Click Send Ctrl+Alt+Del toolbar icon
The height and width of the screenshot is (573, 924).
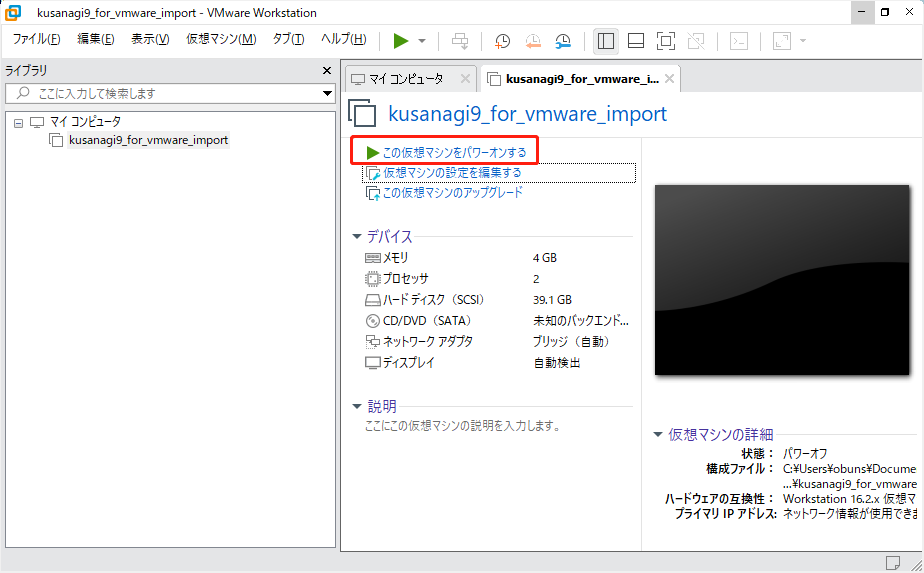click(x=460, y=41)
